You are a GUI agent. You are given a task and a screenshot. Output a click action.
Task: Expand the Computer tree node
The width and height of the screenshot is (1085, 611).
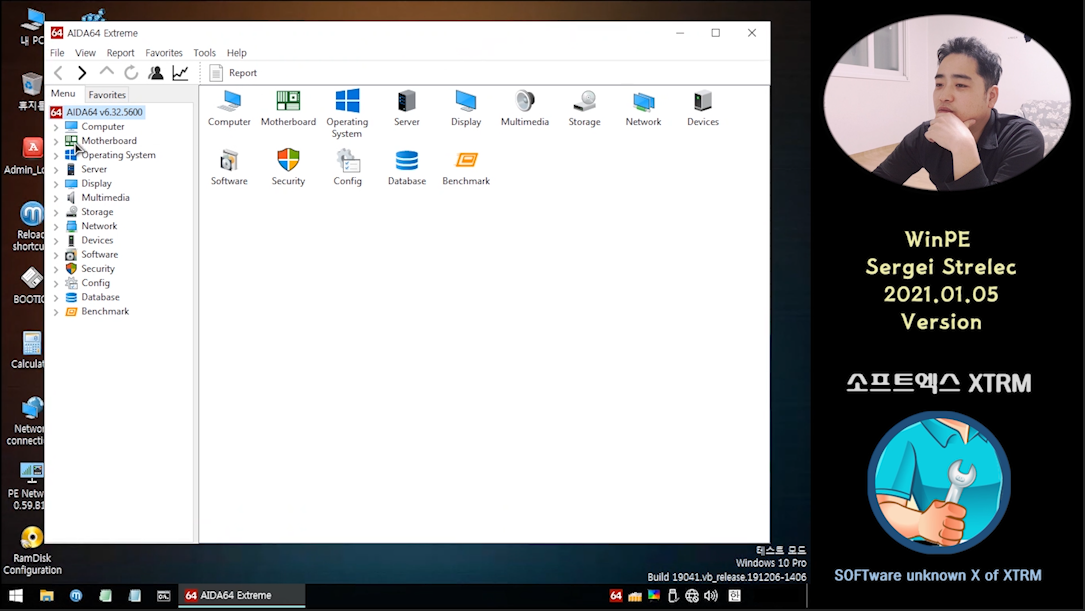(x=56, y=127)
